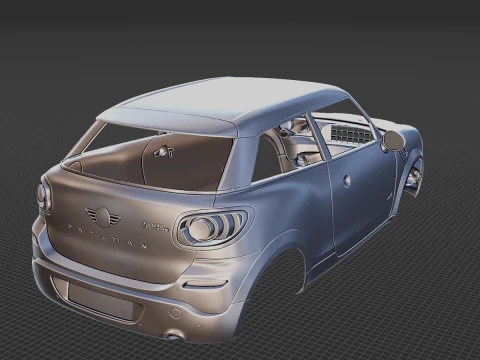The width and height of the screenshot is (480, 360).
Task: Click the dashboard vent grille inside cabin
Action: [350, 133]
